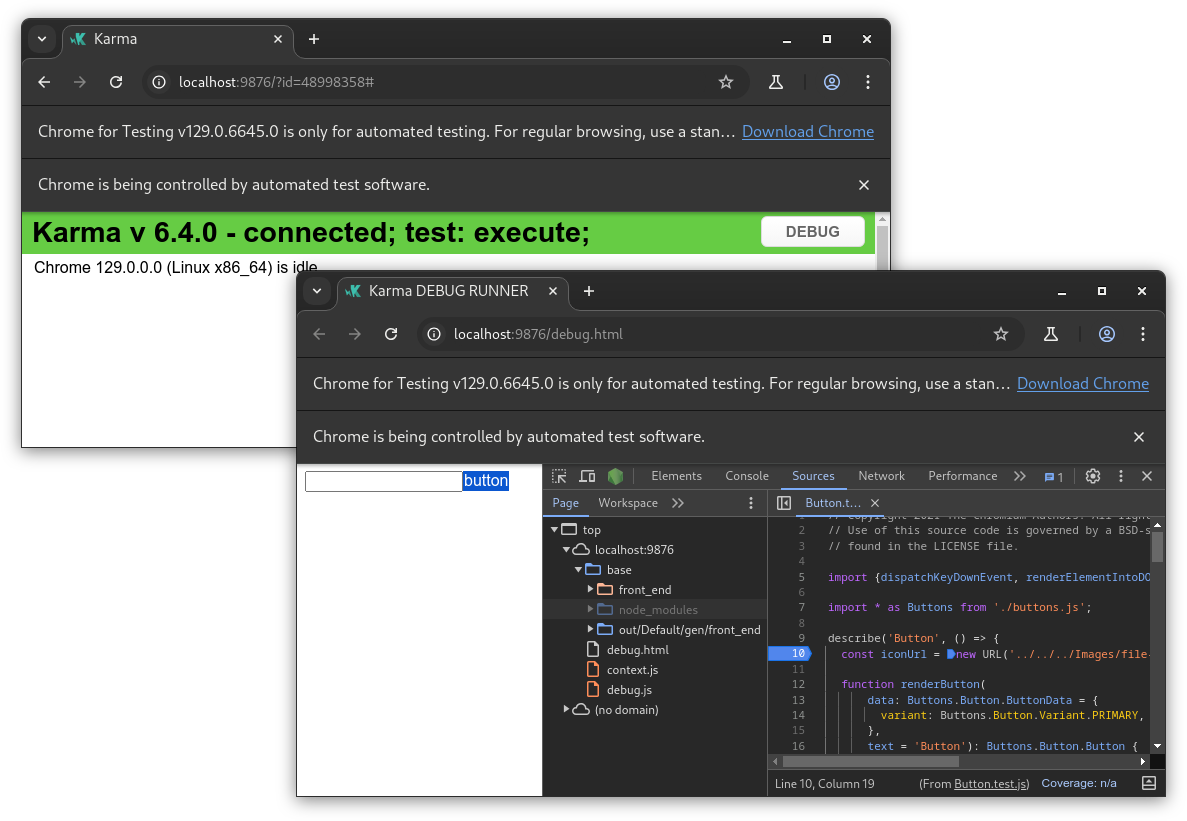Open the Workspace tab in the navigator
1187x821 pixels.
(628, 503)
